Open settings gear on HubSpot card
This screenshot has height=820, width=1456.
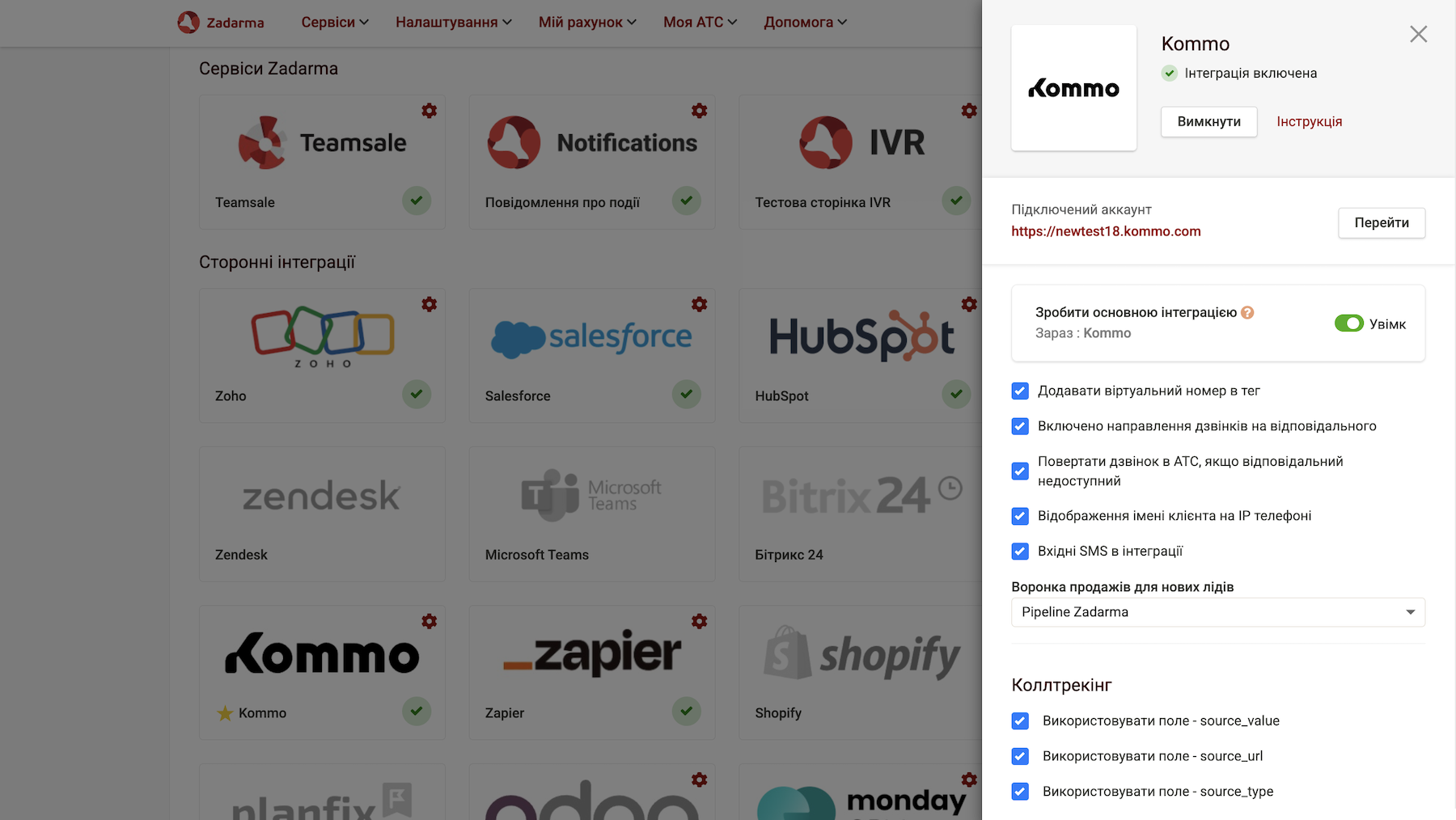click(x=969, y=304)
